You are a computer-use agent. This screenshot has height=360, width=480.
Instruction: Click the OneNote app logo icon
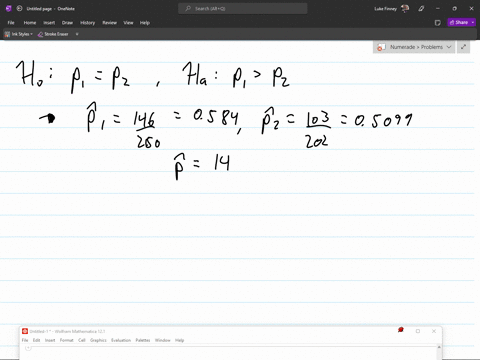pos(9,9)
